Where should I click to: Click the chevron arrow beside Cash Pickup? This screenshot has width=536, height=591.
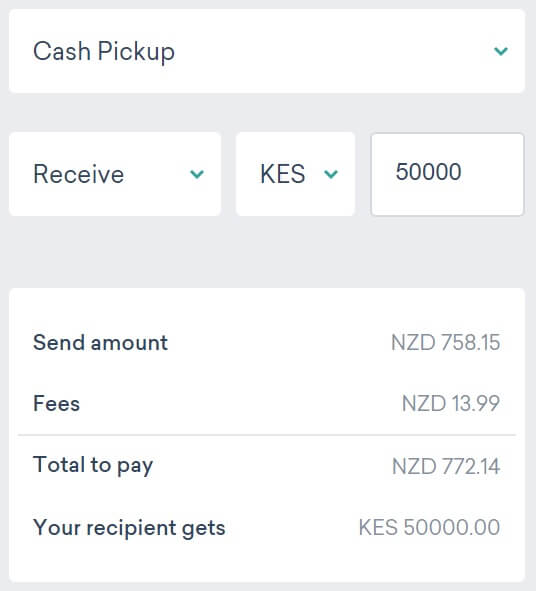coord(501,51)
